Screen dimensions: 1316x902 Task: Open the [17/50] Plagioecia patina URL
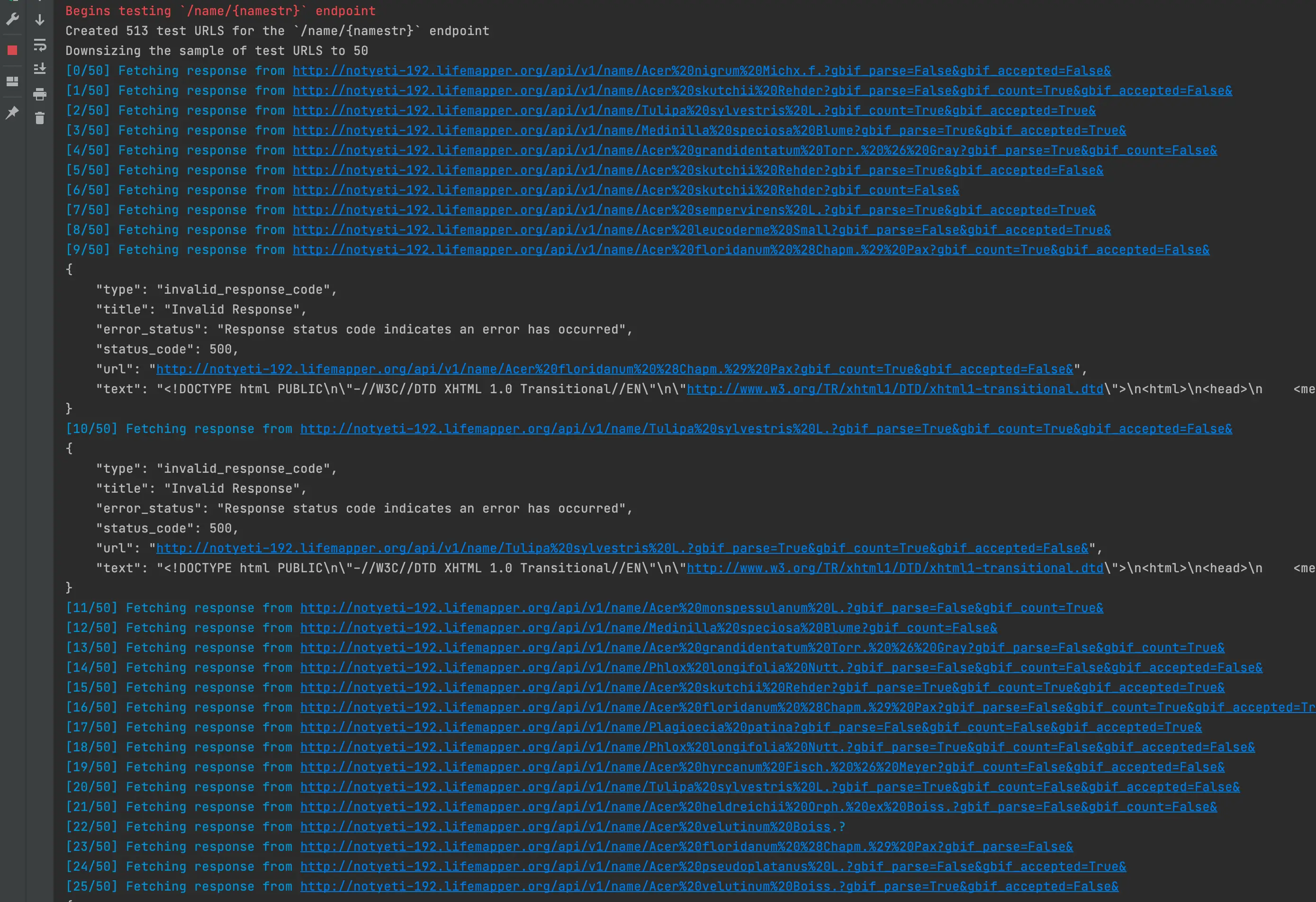click(x=750, y=727)
